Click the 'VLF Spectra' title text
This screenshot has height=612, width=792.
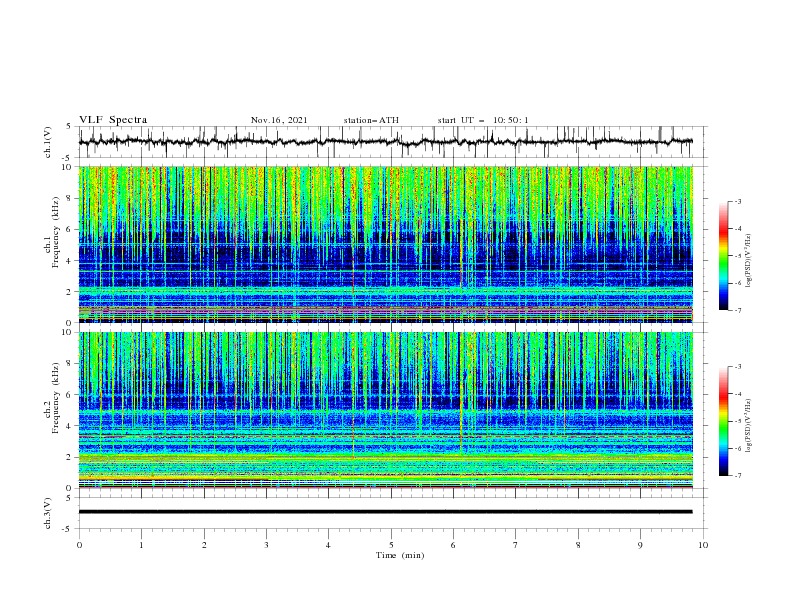(113, 120)
